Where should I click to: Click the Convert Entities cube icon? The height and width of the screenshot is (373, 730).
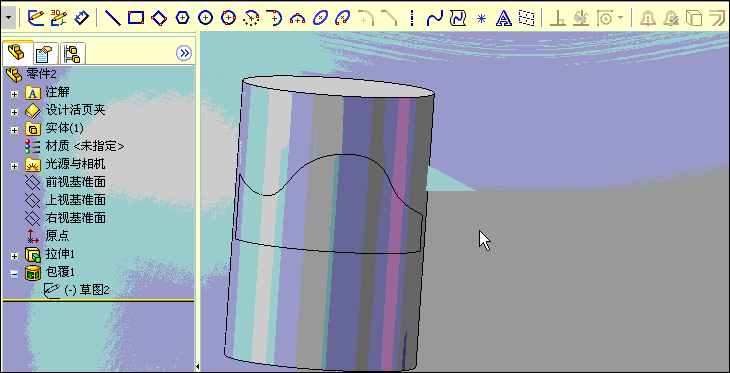[694, 18]
